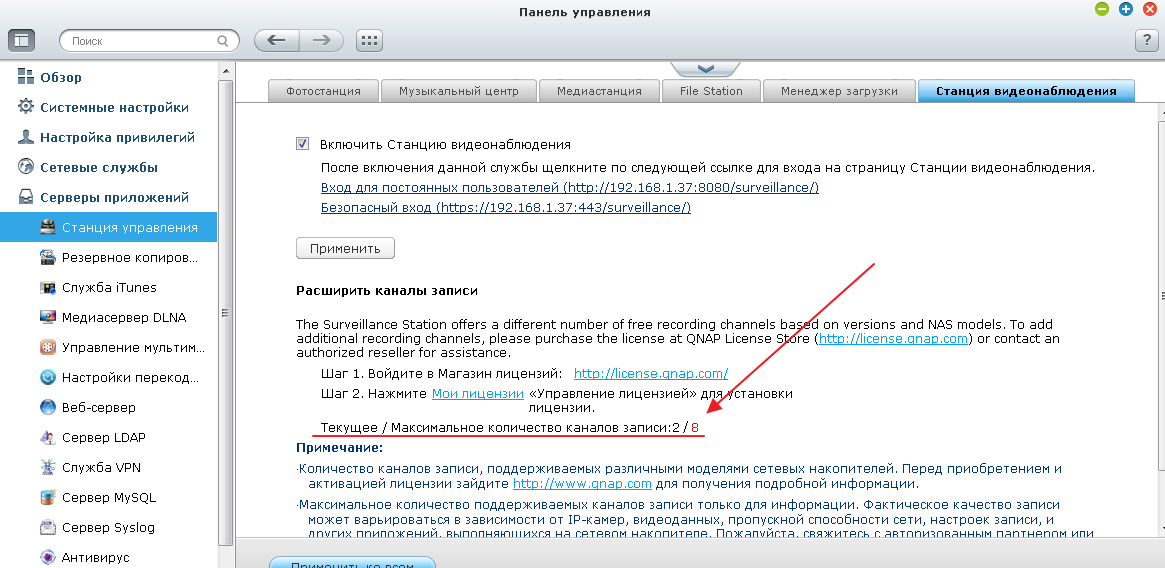Screen dimensions: 1165x568
Task: Click the user icon for Настройка привилегий
Action: tap(26, 137)
